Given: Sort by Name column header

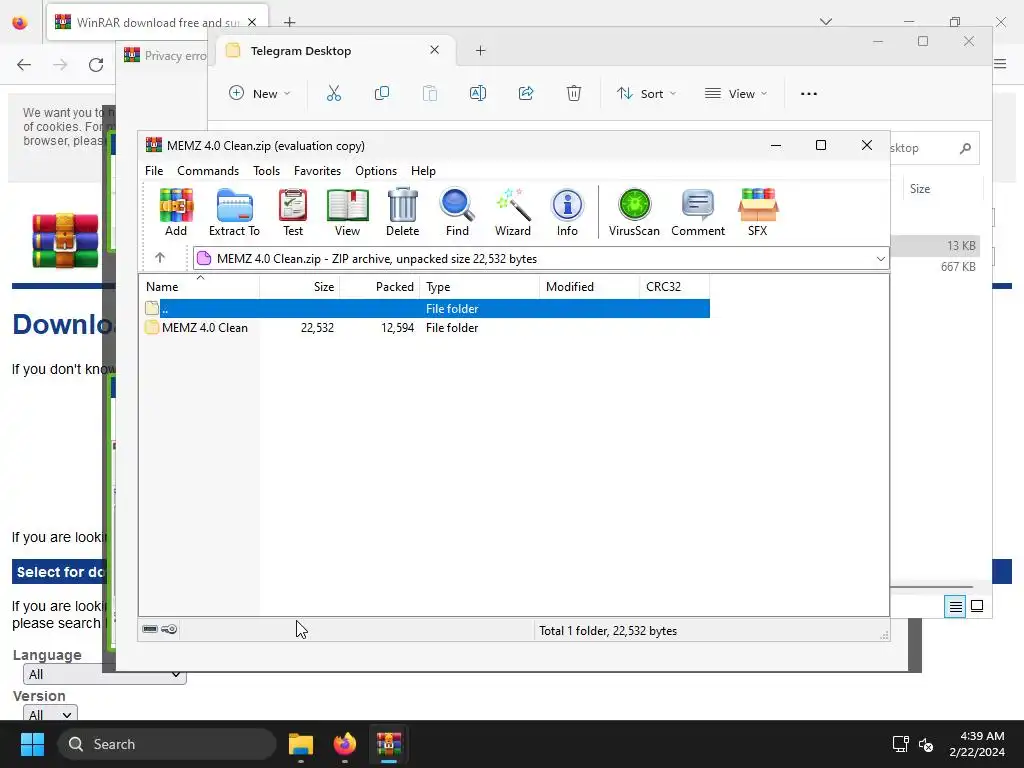Looking at the screenshot, I should click(200, 287).
